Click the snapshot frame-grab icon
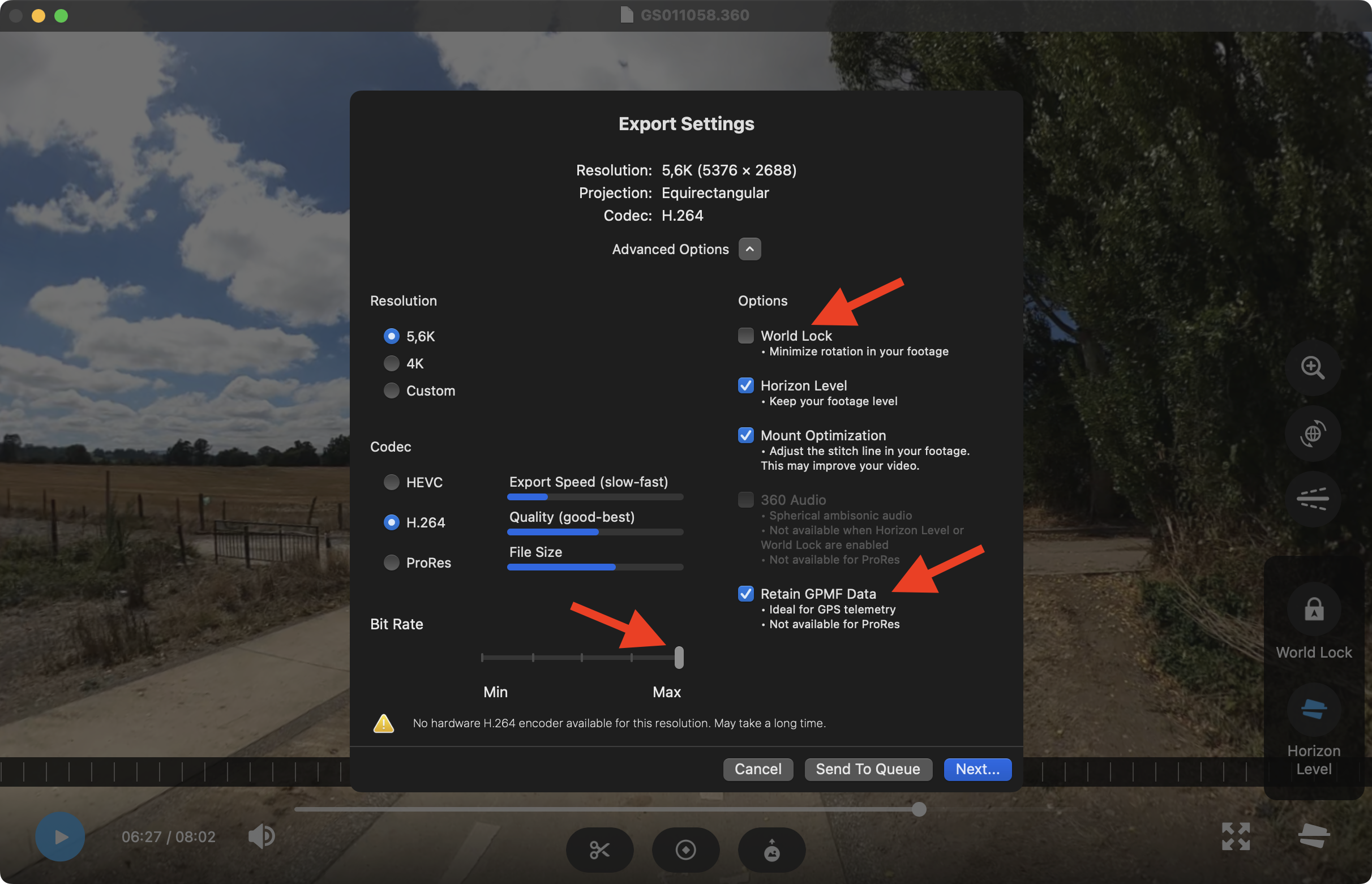The width and height of the screenshot is (1372, 884). click(771, 849)
